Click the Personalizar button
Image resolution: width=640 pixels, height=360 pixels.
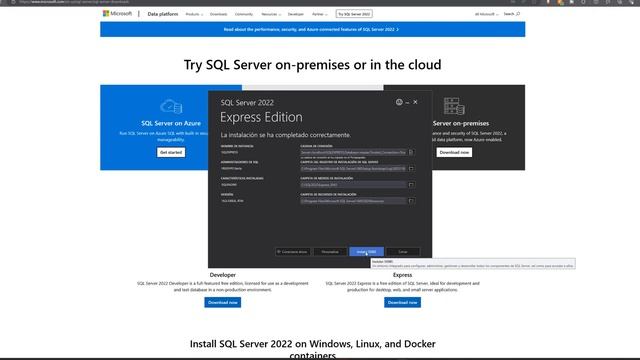coord(330,252)
